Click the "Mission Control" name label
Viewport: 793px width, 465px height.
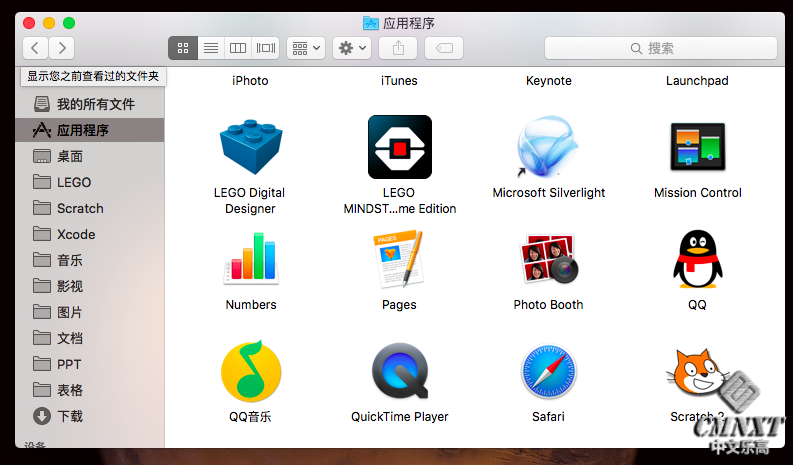[x=697, y=193]
